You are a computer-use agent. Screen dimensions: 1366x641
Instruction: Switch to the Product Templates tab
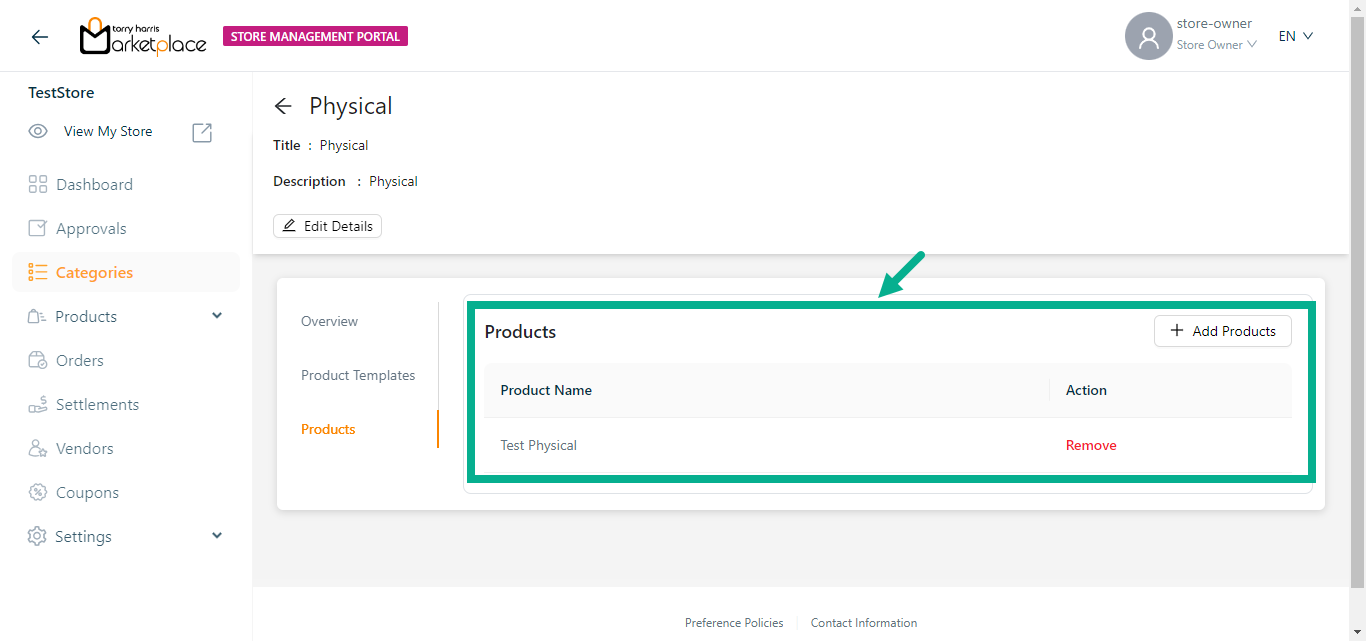(358, 375)
